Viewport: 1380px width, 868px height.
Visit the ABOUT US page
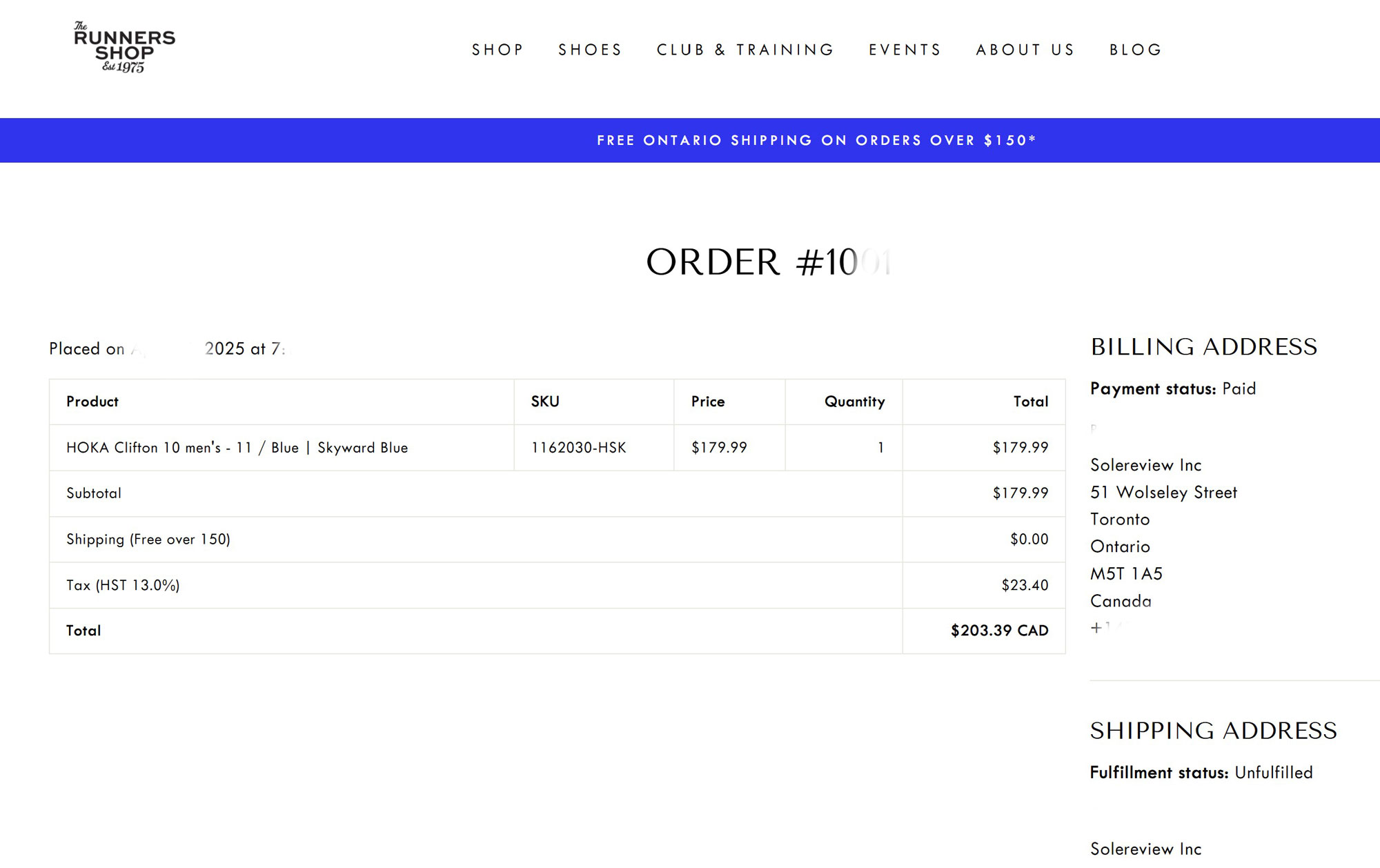[1025, 50]
